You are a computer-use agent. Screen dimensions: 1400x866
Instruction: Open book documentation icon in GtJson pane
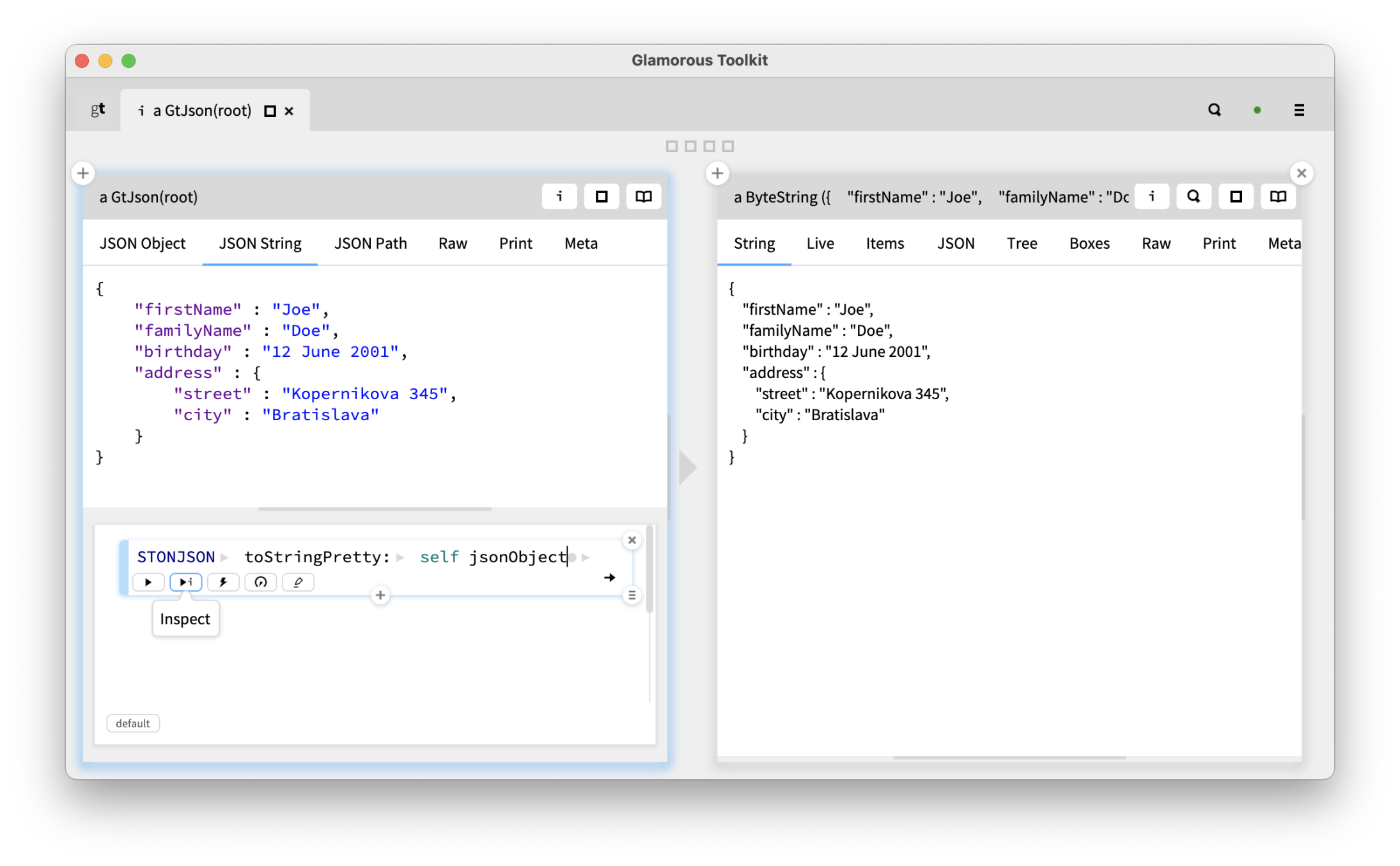click(x=643, y=196)
